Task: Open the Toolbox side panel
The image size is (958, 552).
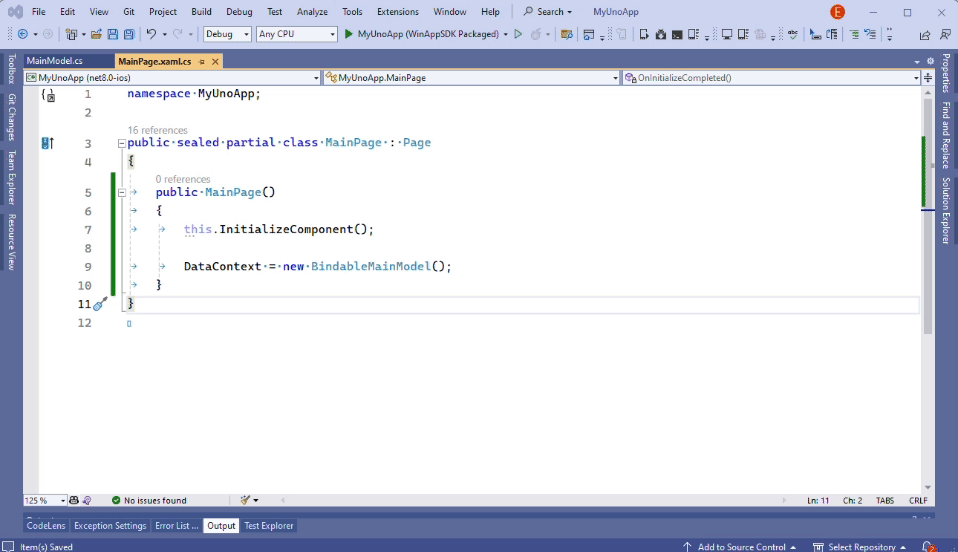Action: pos(11,69)
